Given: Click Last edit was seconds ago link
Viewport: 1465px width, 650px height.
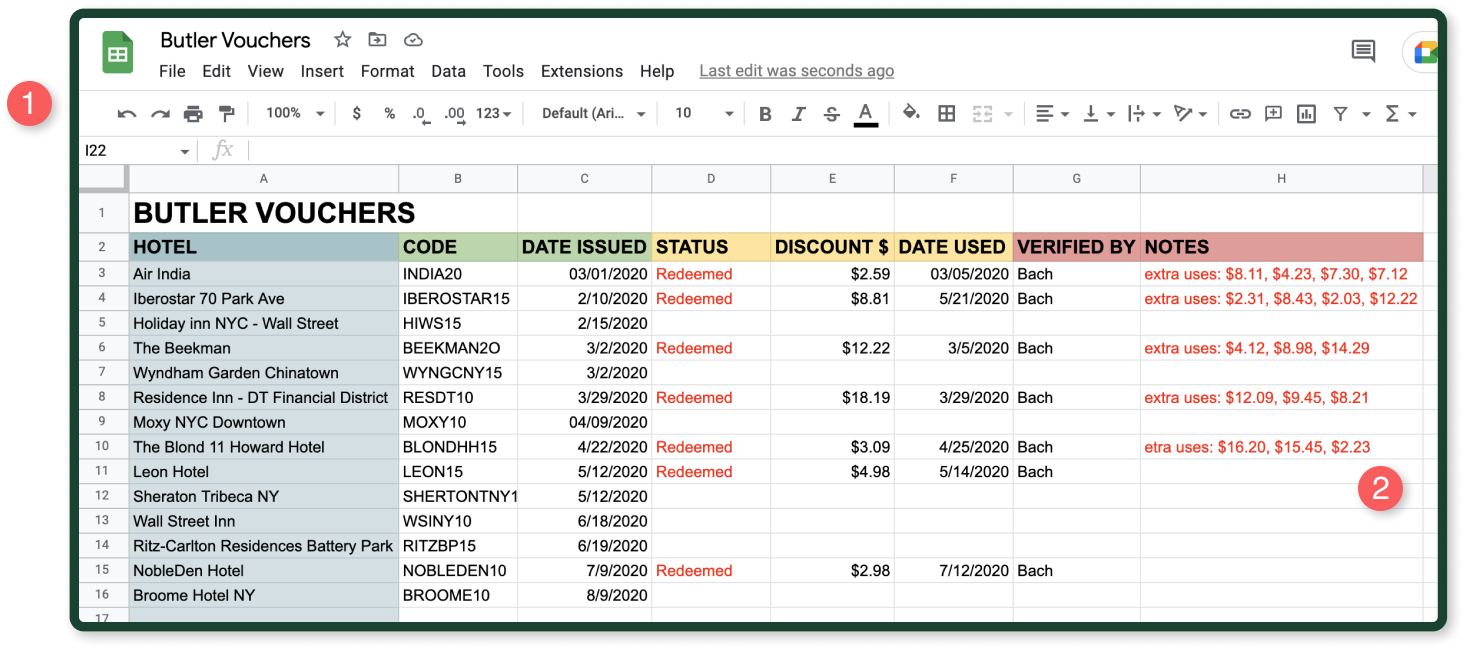Looking at the screenshot, I should [x=796, y=71].
